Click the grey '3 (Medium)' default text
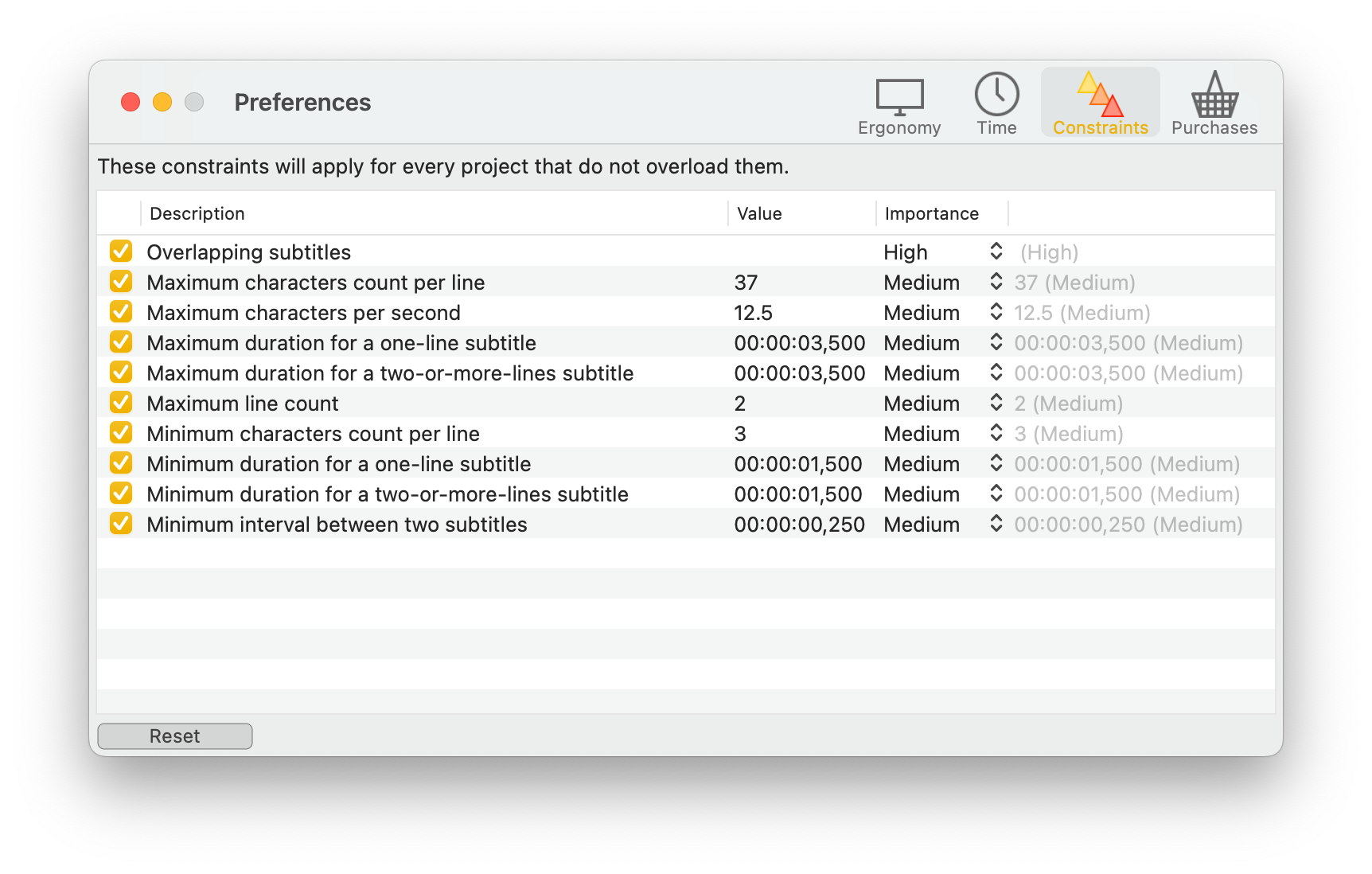Image resolution: width=1372 pixels, height=874 pixels. point(1069,434)
